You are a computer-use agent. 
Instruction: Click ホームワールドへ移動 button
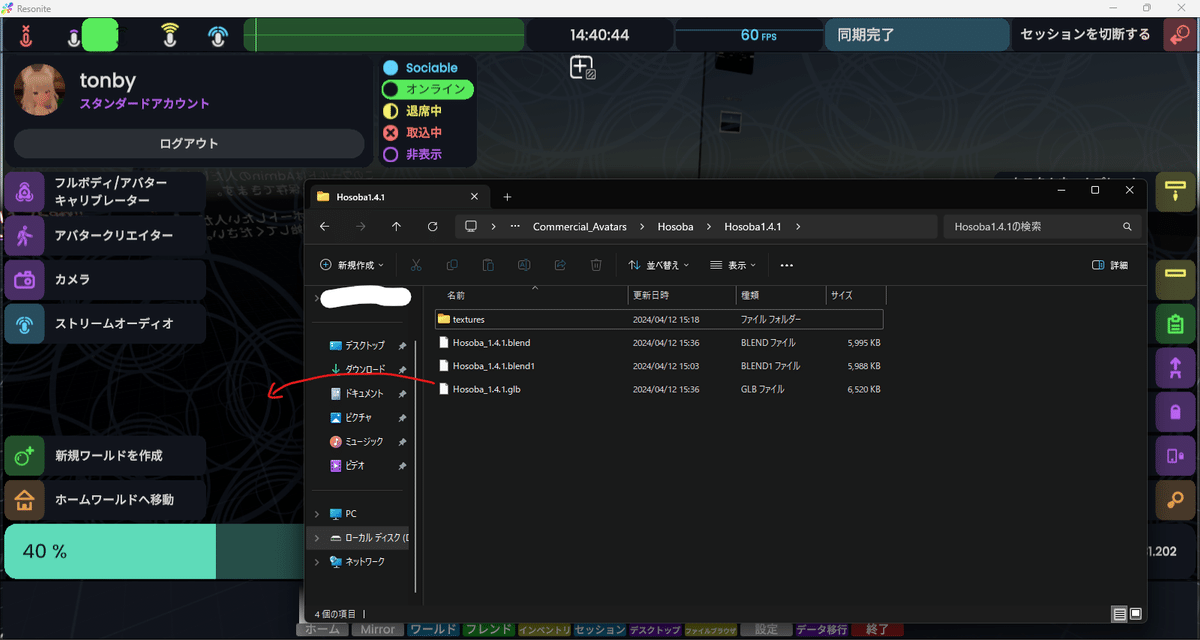coord(105,500)
